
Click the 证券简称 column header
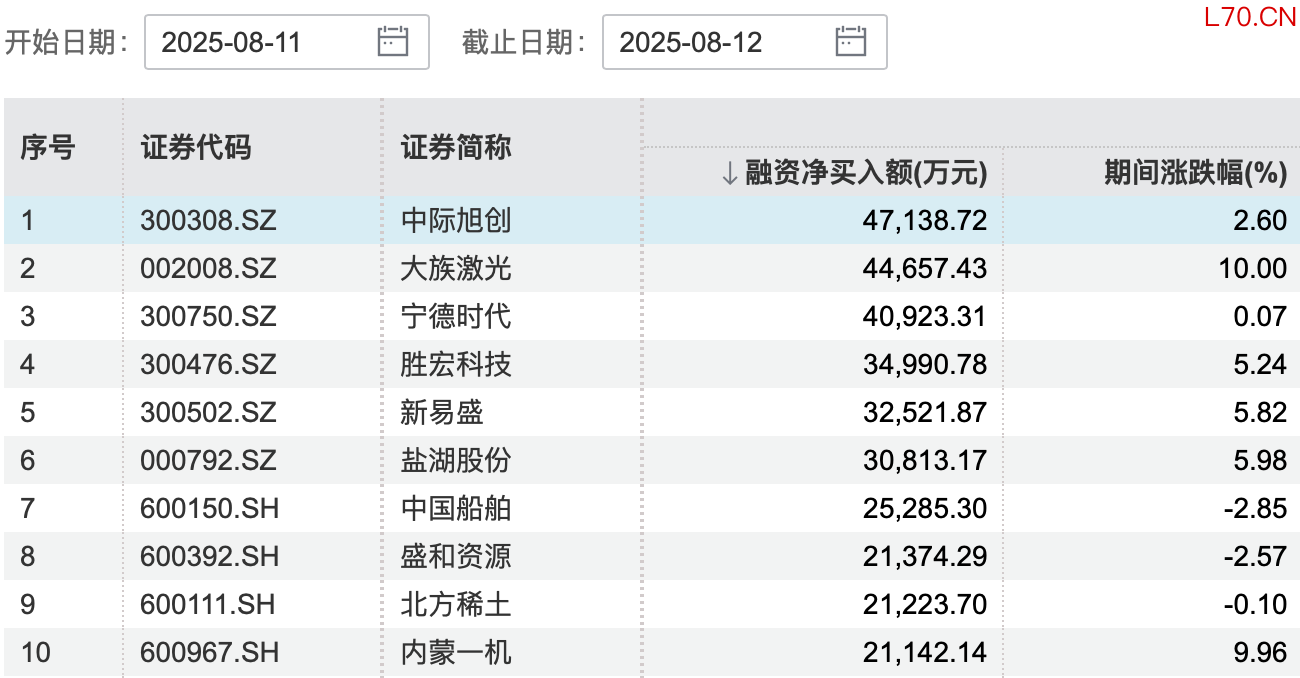click(456, 148)
